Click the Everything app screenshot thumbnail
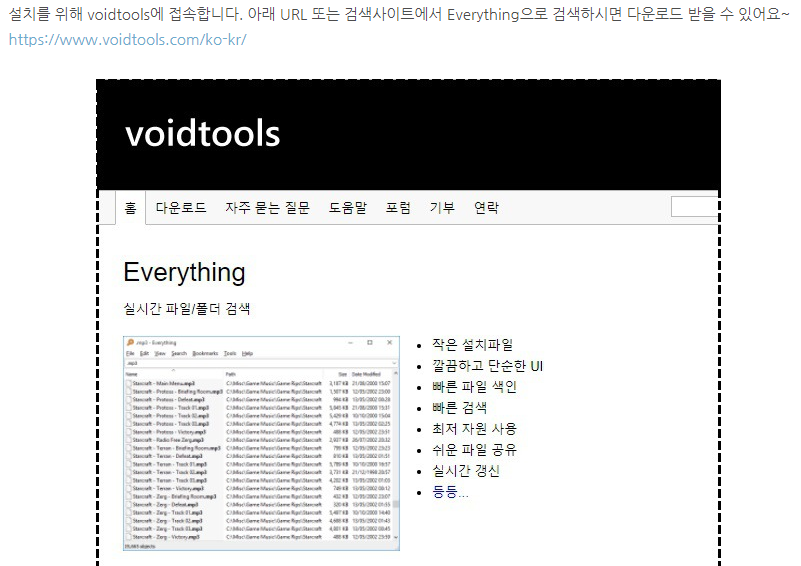 (261, 443)
